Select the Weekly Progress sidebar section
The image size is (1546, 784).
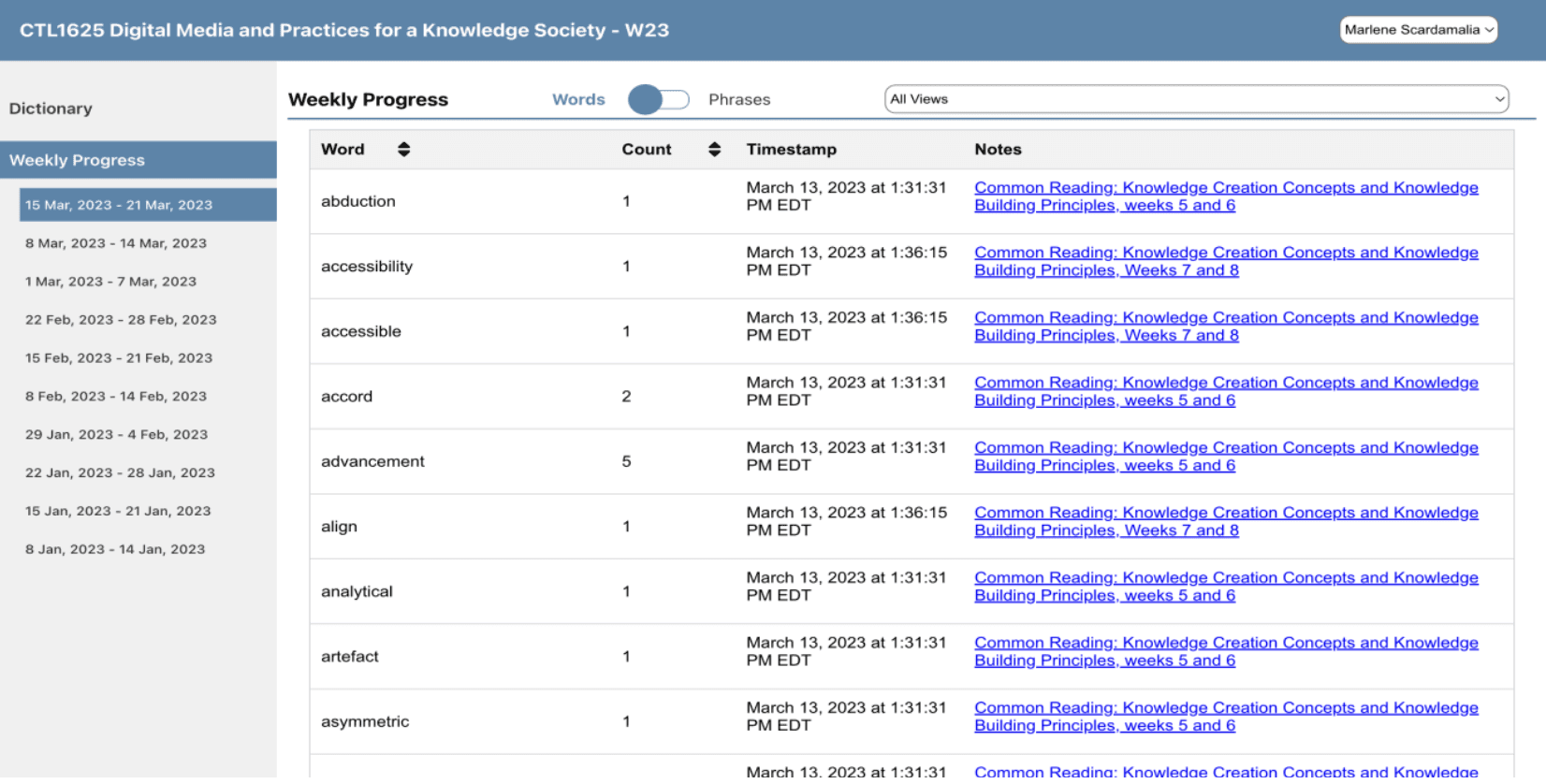pyautogui.click(x=77, y=160)
